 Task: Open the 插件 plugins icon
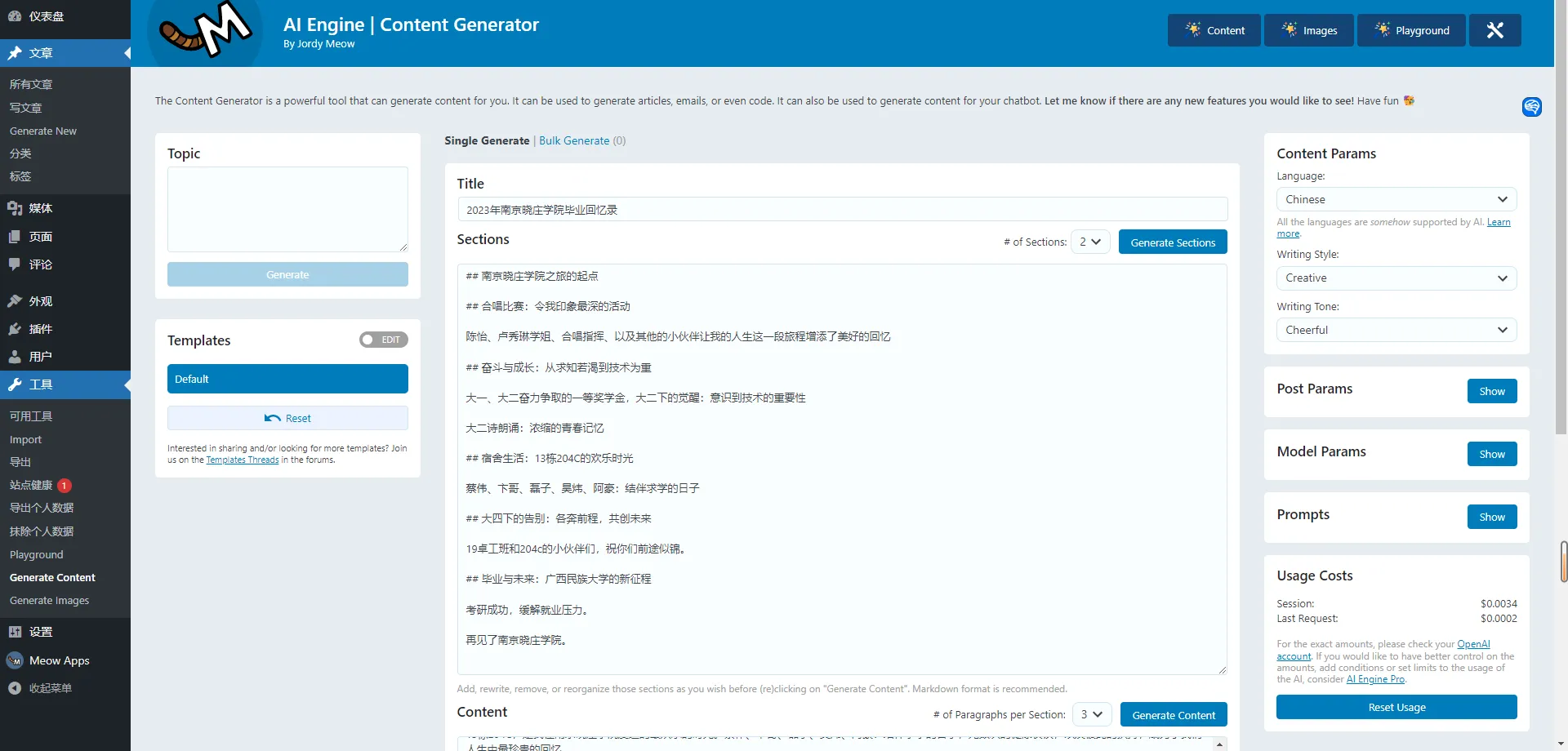click(15, 329)
